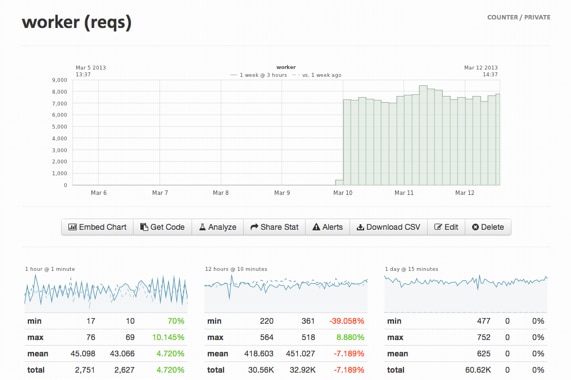Click the 'Mar 5 2013 13:37' start date label

(91, 71)
